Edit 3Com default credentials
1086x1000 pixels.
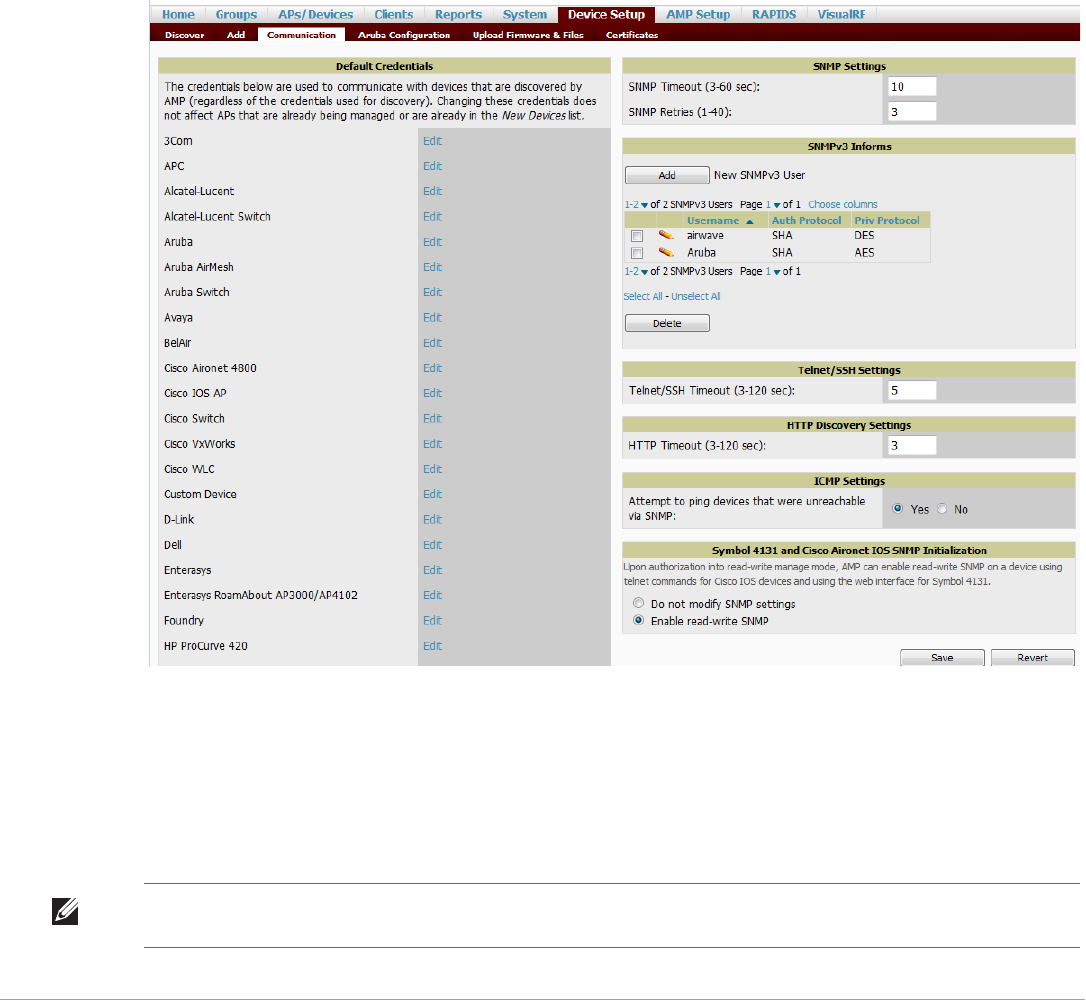(x=432, y=141)
